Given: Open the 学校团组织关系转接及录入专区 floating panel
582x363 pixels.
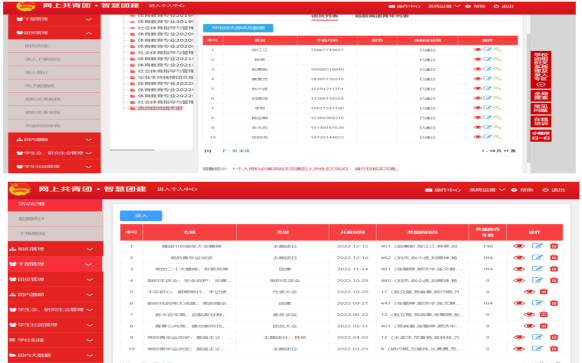Looking at the screenshot, I should (x=541, y=70).
